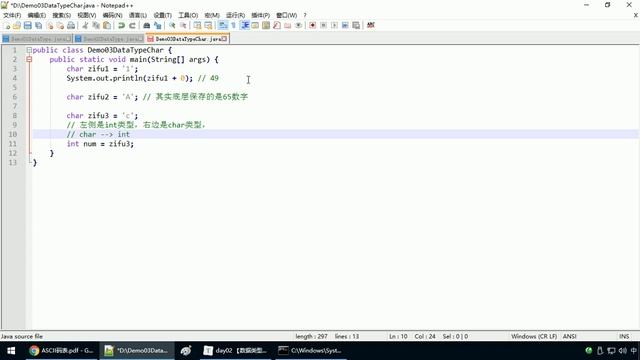
Task: Open the 搜索(S) menu
Action: click(x=62, y=15)
